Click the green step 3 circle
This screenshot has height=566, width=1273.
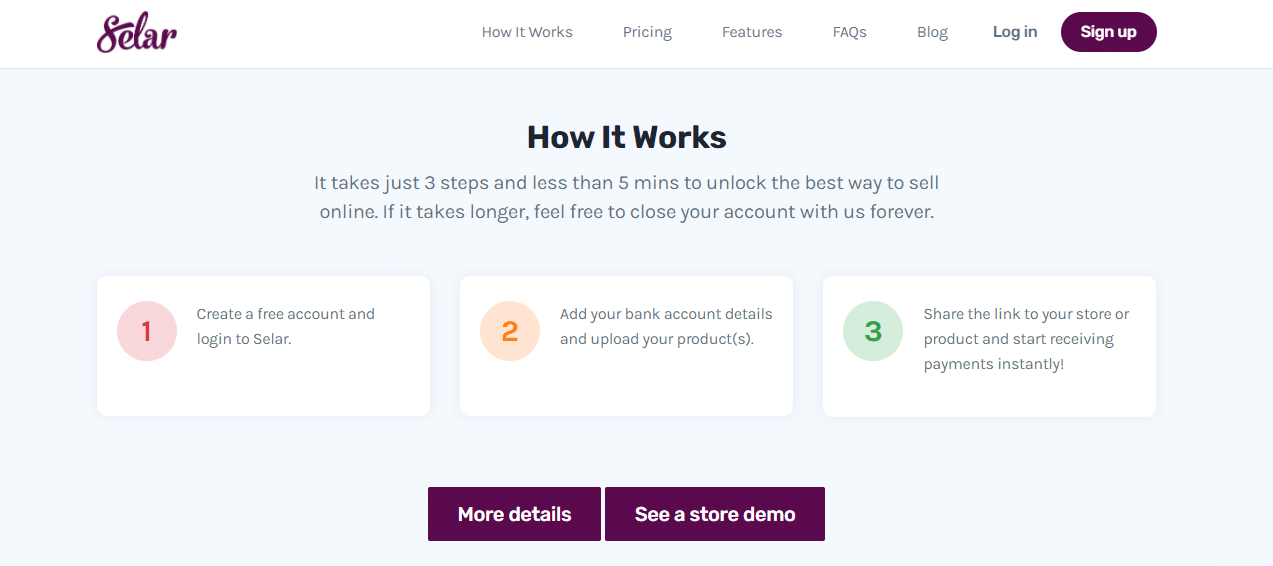pos(873,331)
